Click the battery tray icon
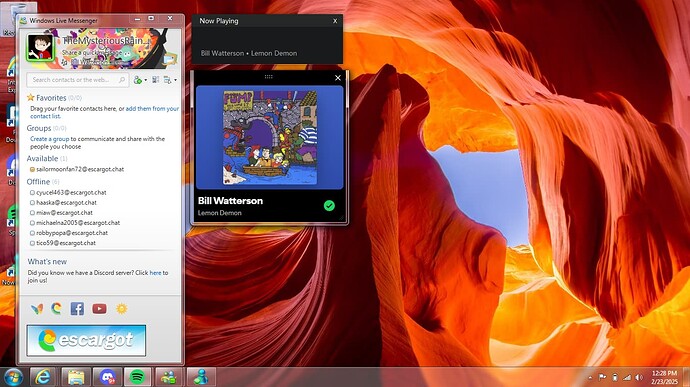Screen dimensions: 690x387 pyautogui.click(x=615, y=377)
